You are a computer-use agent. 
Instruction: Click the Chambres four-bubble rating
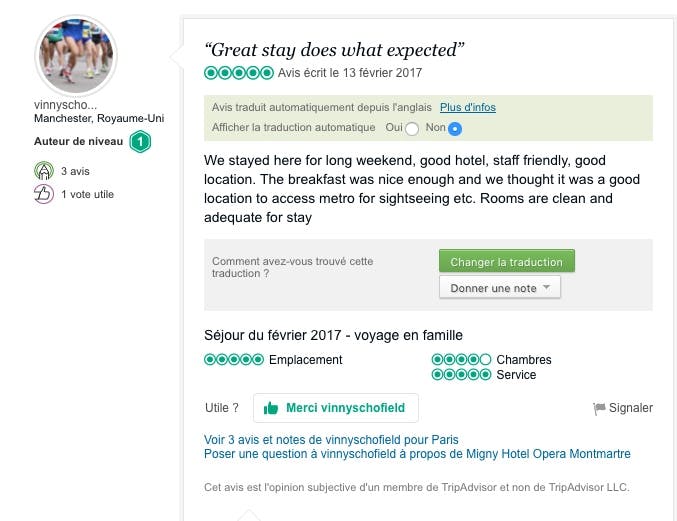tap(461, 360)
